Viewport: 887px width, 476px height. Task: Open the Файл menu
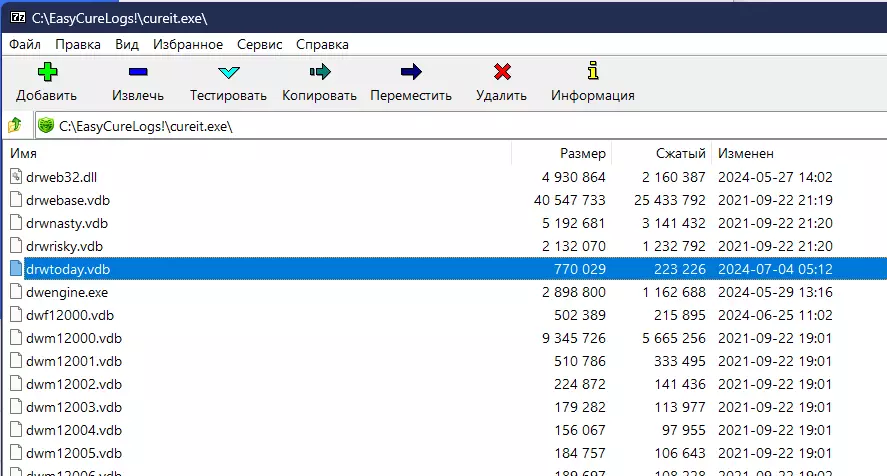click(x=25, y=44)
